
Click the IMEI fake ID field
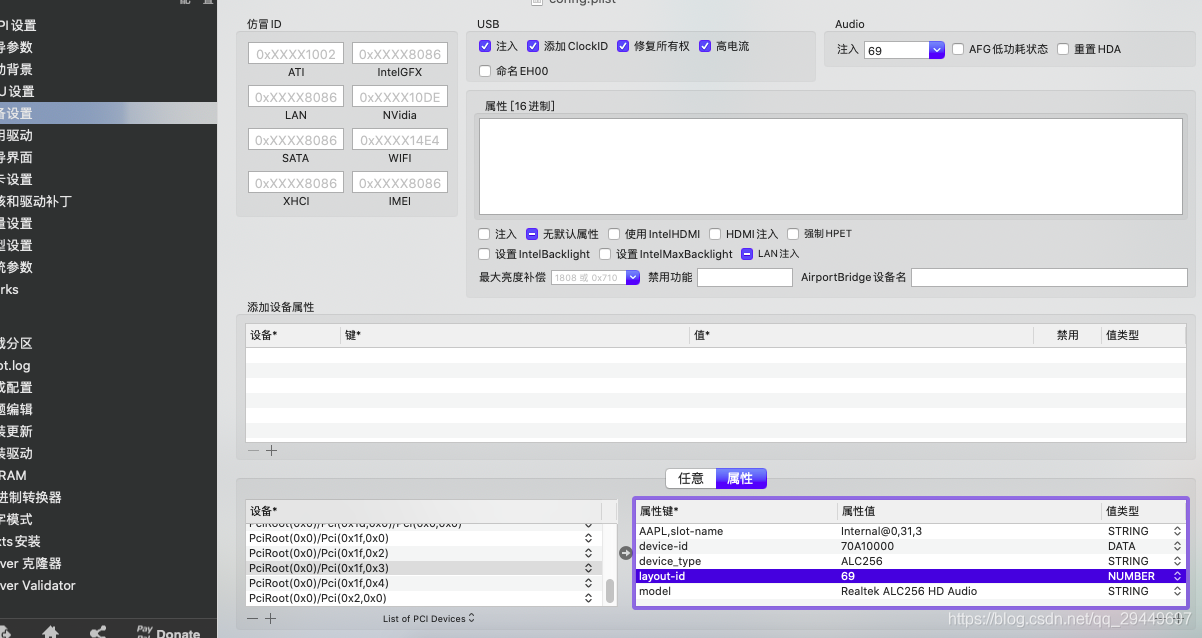click(x=400, y=183)
